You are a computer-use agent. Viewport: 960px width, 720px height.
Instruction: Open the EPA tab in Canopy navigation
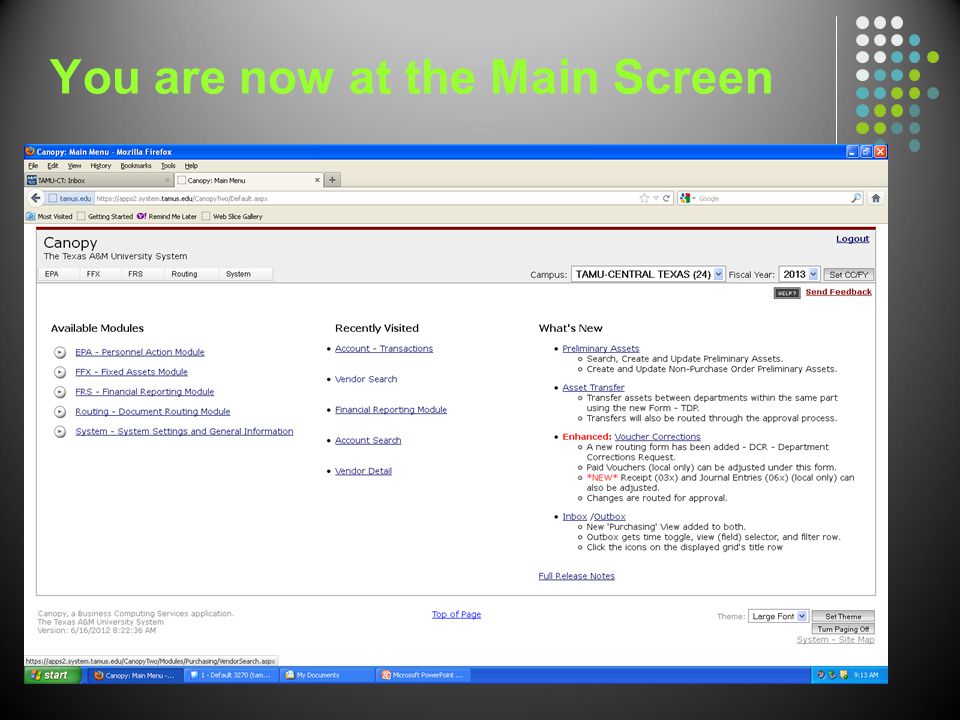[51, 274]
